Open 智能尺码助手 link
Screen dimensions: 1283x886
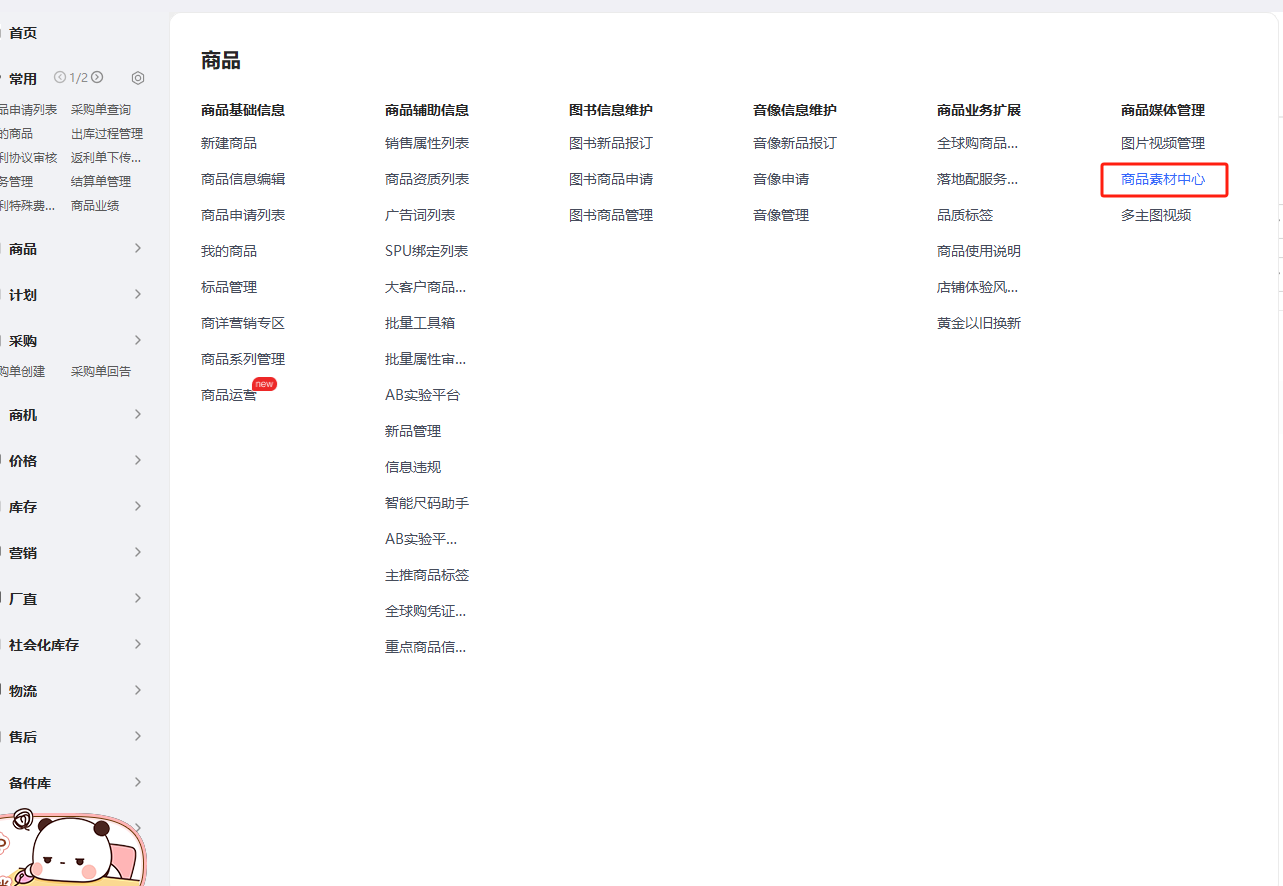[x=427, y=503]
